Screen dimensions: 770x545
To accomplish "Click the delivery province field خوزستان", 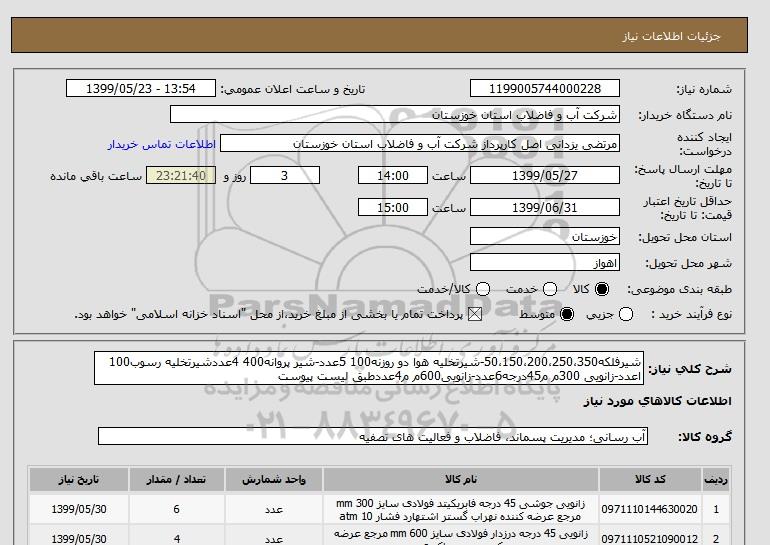I will click(545, 236).
